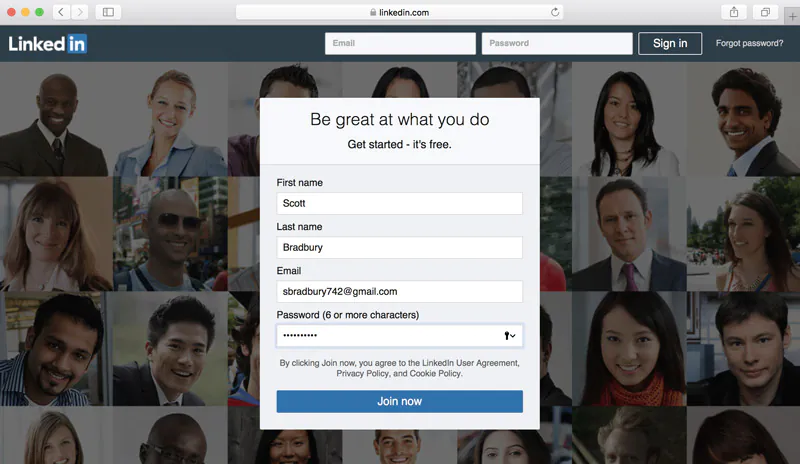The width and height of the screenshot is (800, 464).
Task: Open the Safari share menu
Action: tap(734, 12)
